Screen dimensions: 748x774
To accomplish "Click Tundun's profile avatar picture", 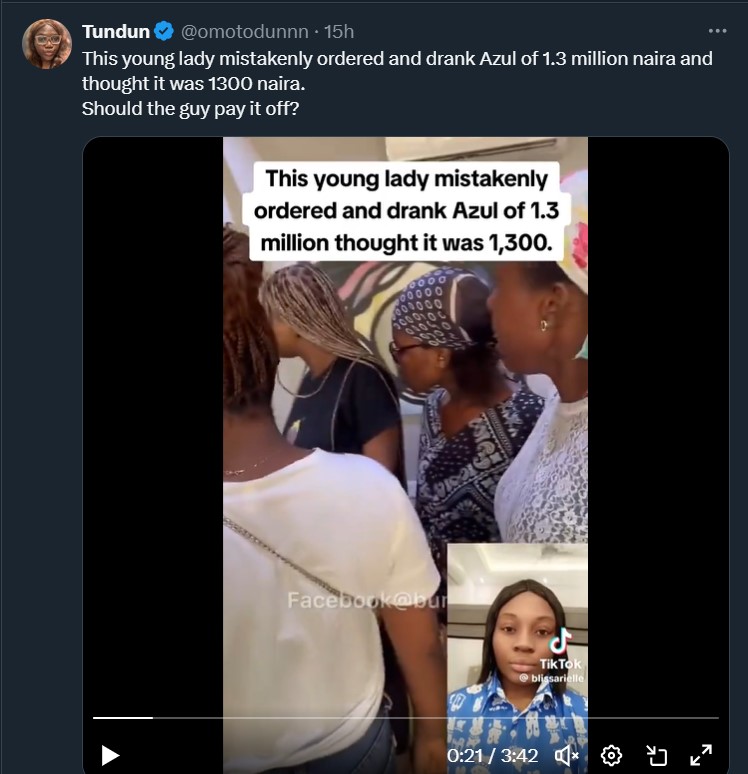I will [x=47, y=44].
